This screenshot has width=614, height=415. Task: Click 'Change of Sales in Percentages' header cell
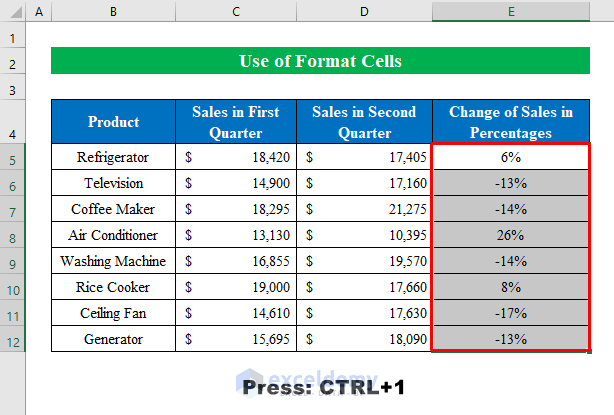tap(510, 122)
